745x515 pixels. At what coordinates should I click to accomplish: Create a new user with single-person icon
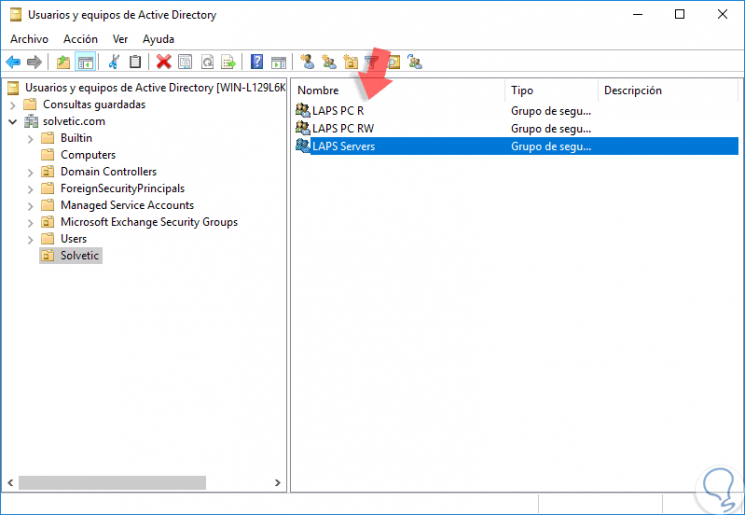point(308,62)
